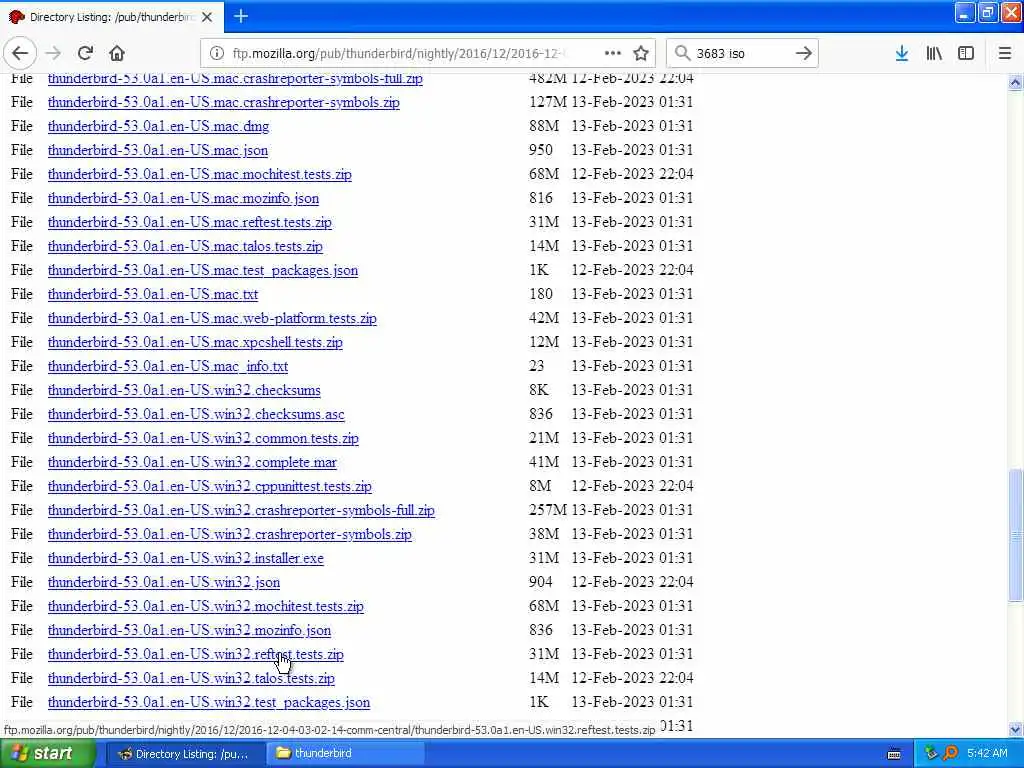Click the forward navigation arrow
Screen dimensions: 1024x768
(54, 53)
